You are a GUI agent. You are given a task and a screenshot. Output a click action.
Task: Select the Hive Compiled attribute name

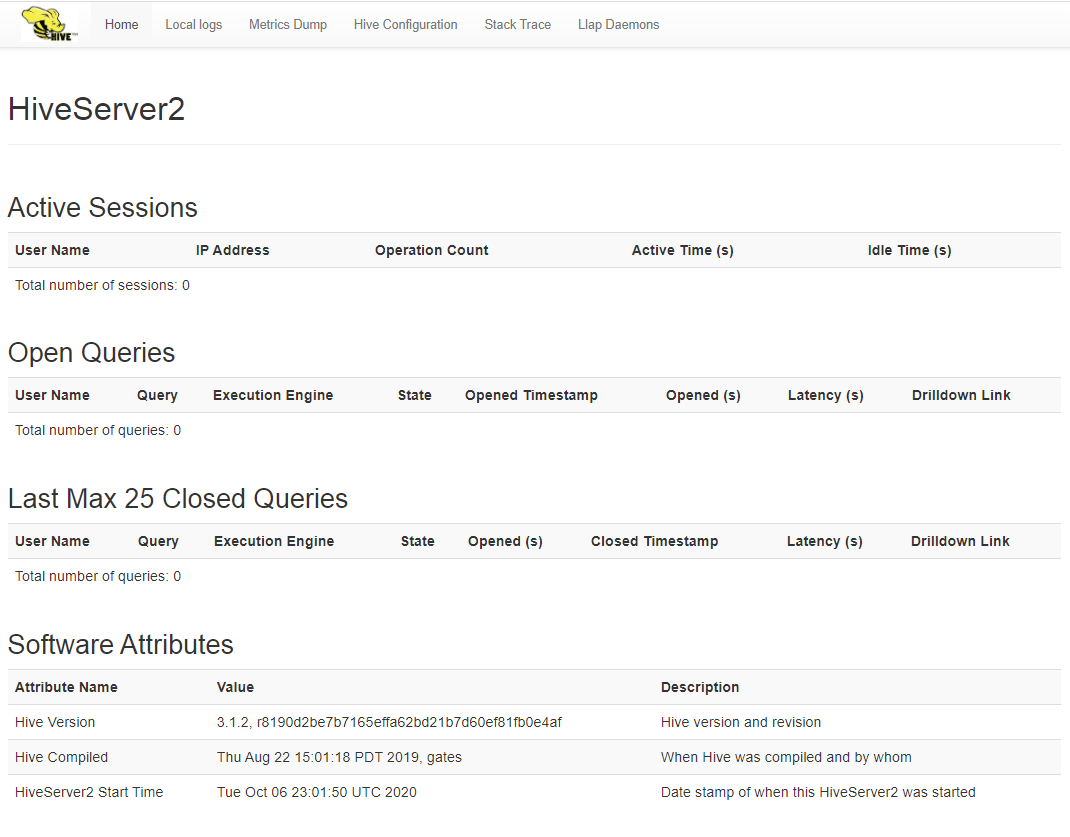(x=61, y=757)
